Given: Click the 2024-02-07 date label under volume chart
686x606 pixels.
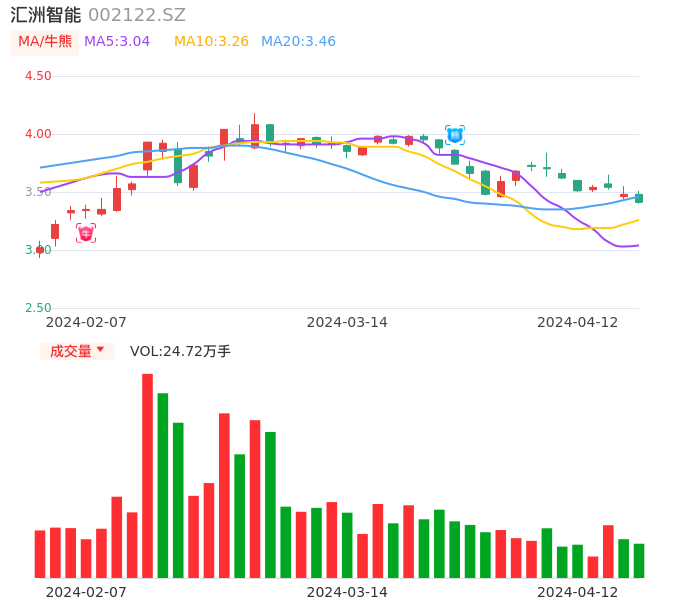Looking at the screenshot, I should pyautogui.click(x=86, y=592).
